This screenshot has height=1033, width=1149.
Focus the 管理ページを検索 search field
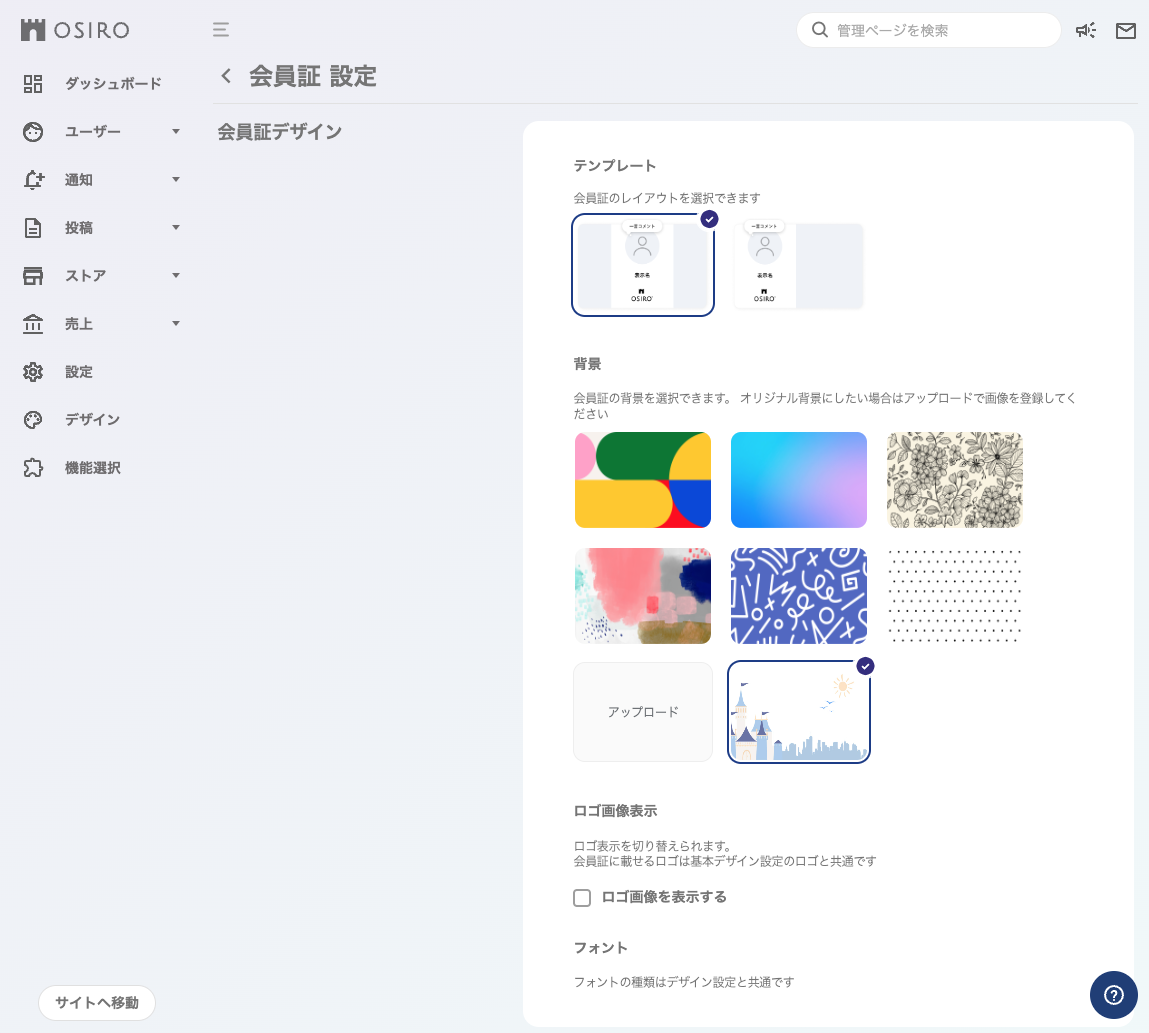(928, 30)
